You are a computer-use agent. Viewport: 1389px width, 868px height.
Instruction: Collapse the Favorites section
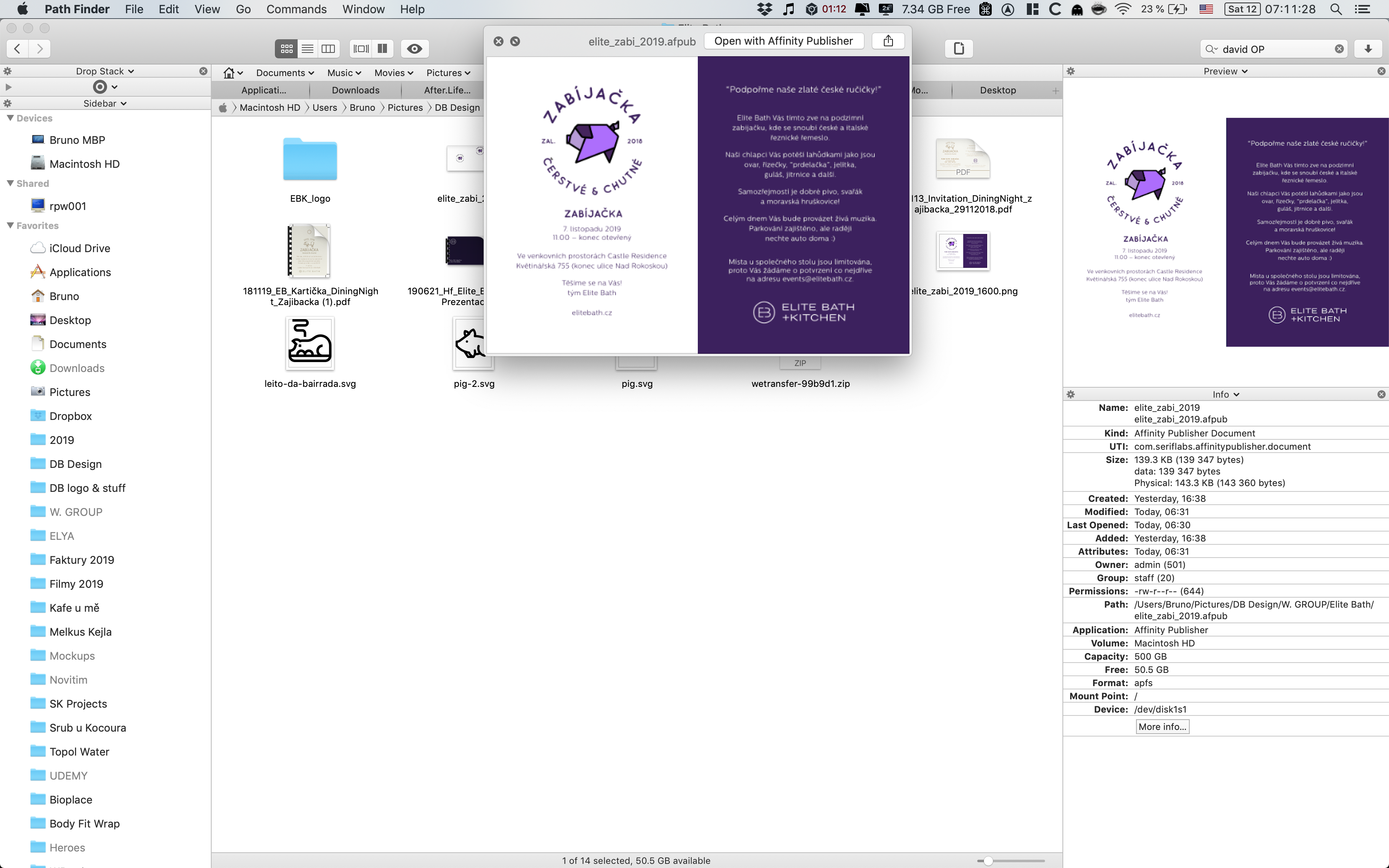[10, 226]
